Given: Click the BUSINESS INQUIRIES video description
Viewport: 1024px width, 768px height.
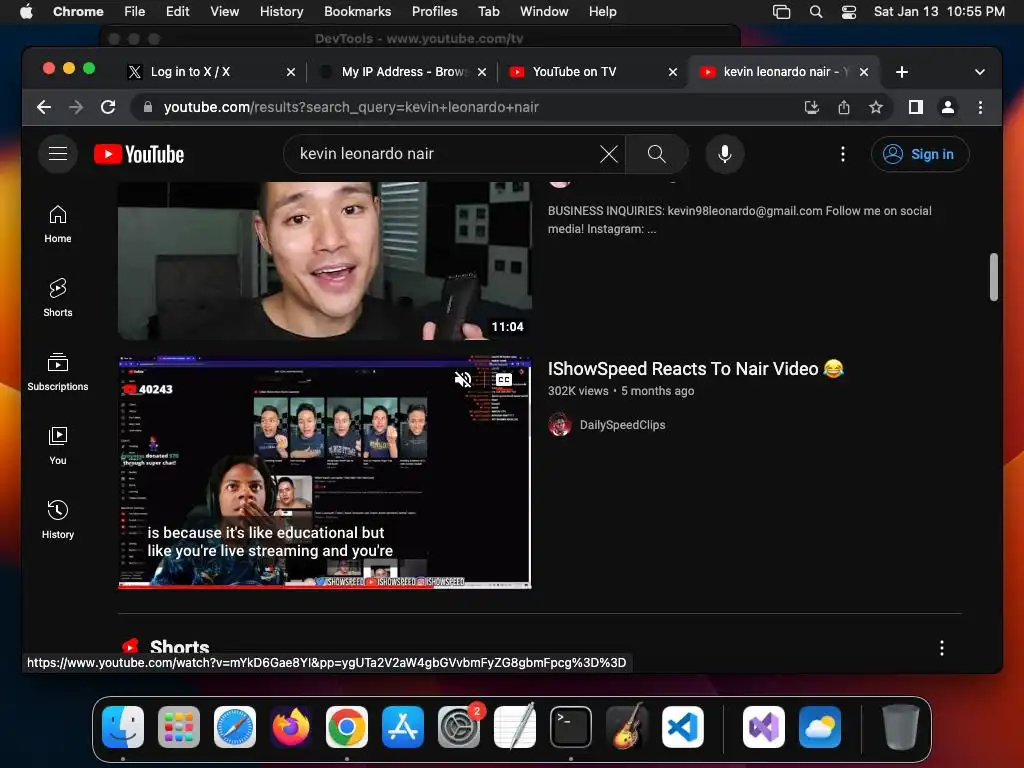Looking at the screenshot, I should (x=739, y=219).
